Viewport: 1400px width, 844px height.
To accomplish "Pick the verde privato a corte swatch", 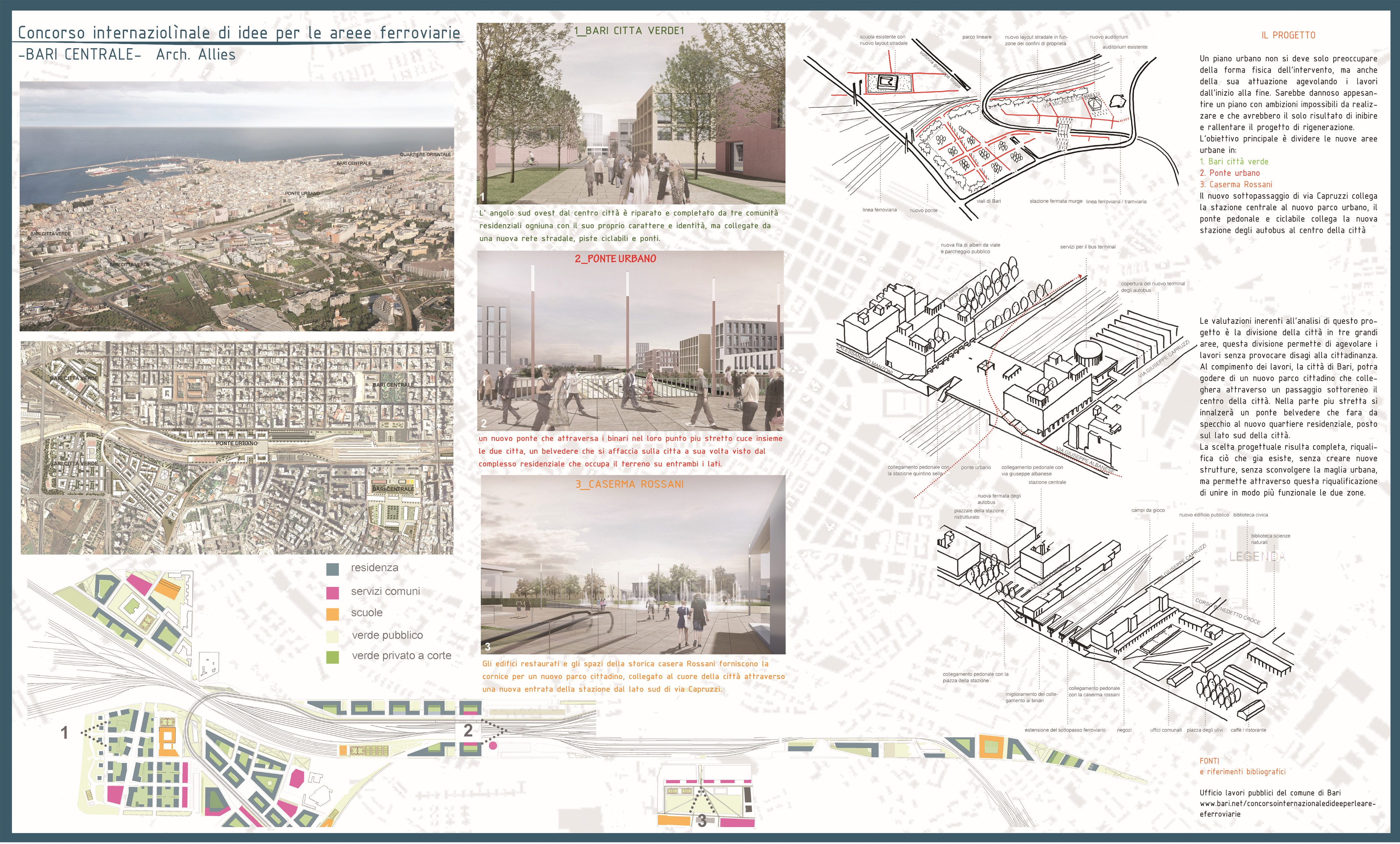I will point(332,657).
